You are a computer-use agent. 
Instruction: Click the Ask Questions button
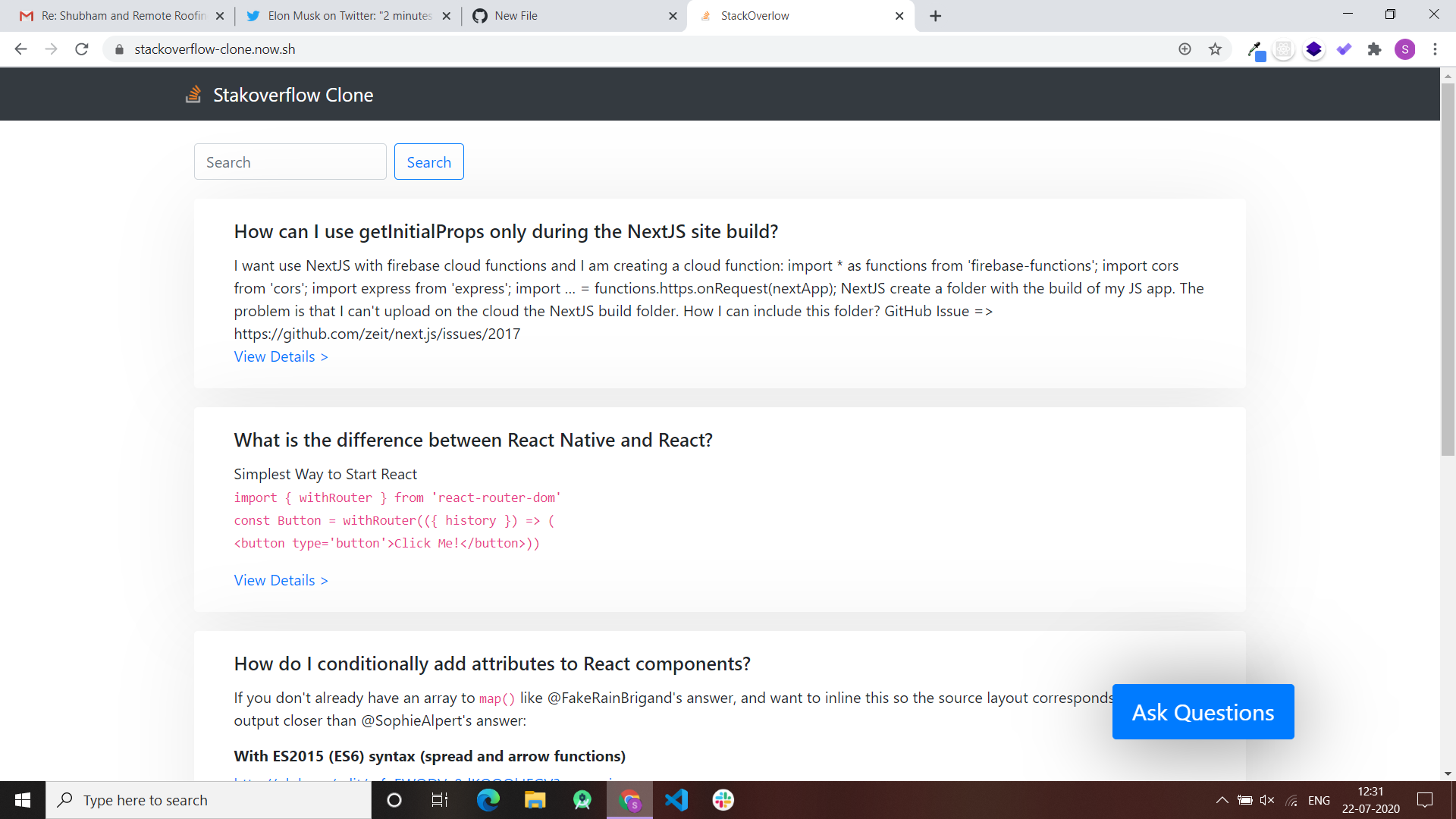1203,712
